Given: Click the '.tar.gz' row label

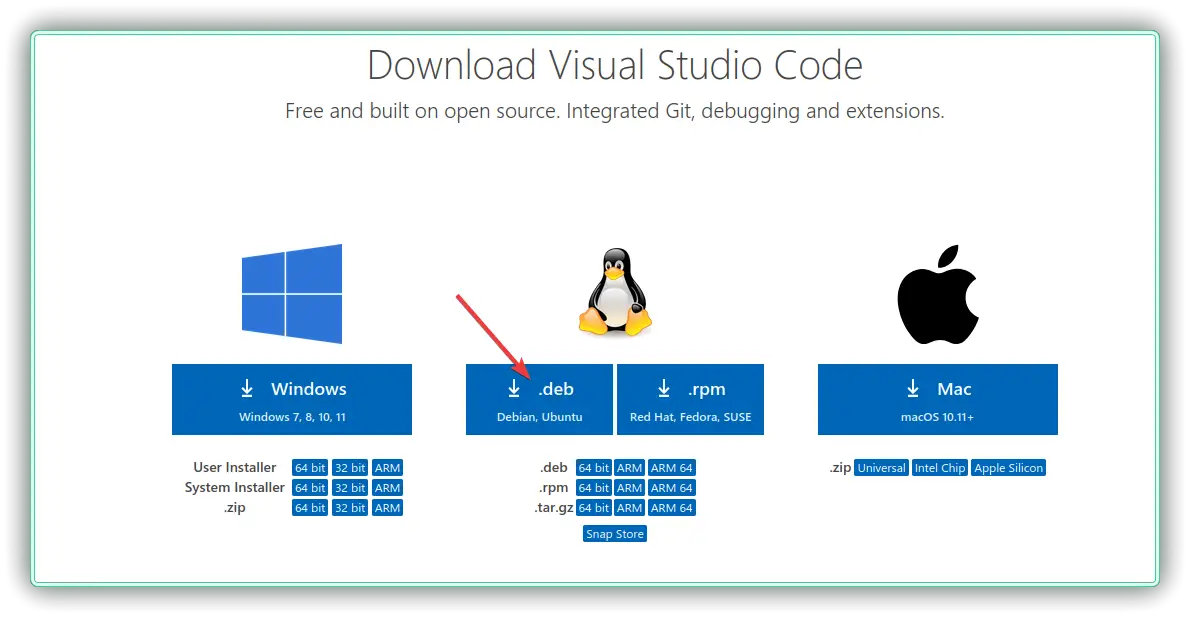Looking at the screenshot, I should 553,508.
